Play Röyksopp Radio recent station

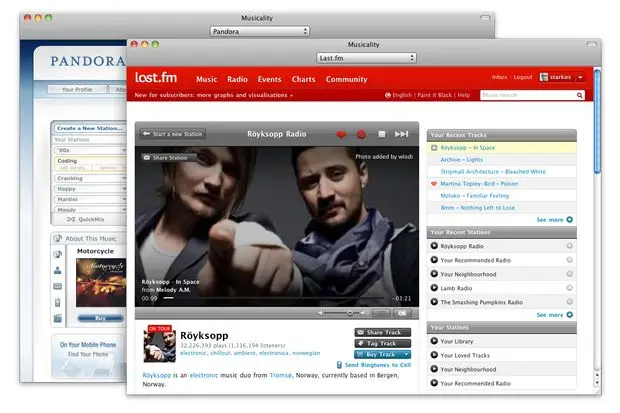point(434,246)
